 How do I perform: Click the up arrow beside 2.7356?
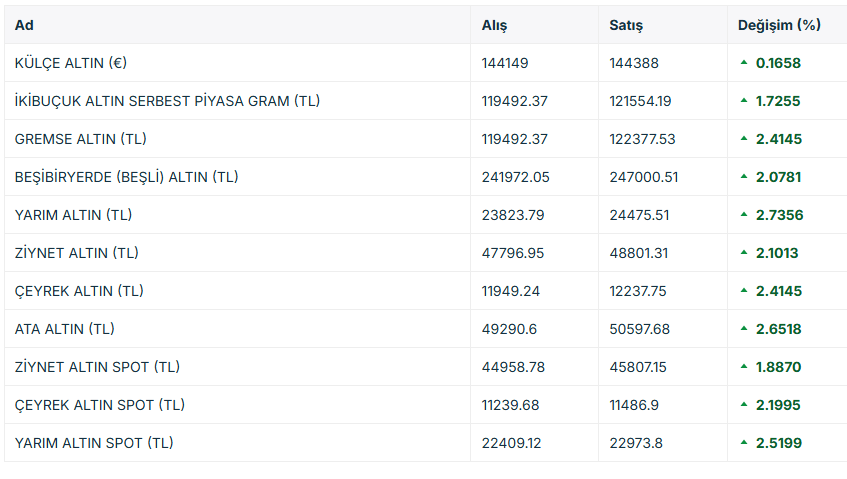pyautogui.click(x=744, y=214)
